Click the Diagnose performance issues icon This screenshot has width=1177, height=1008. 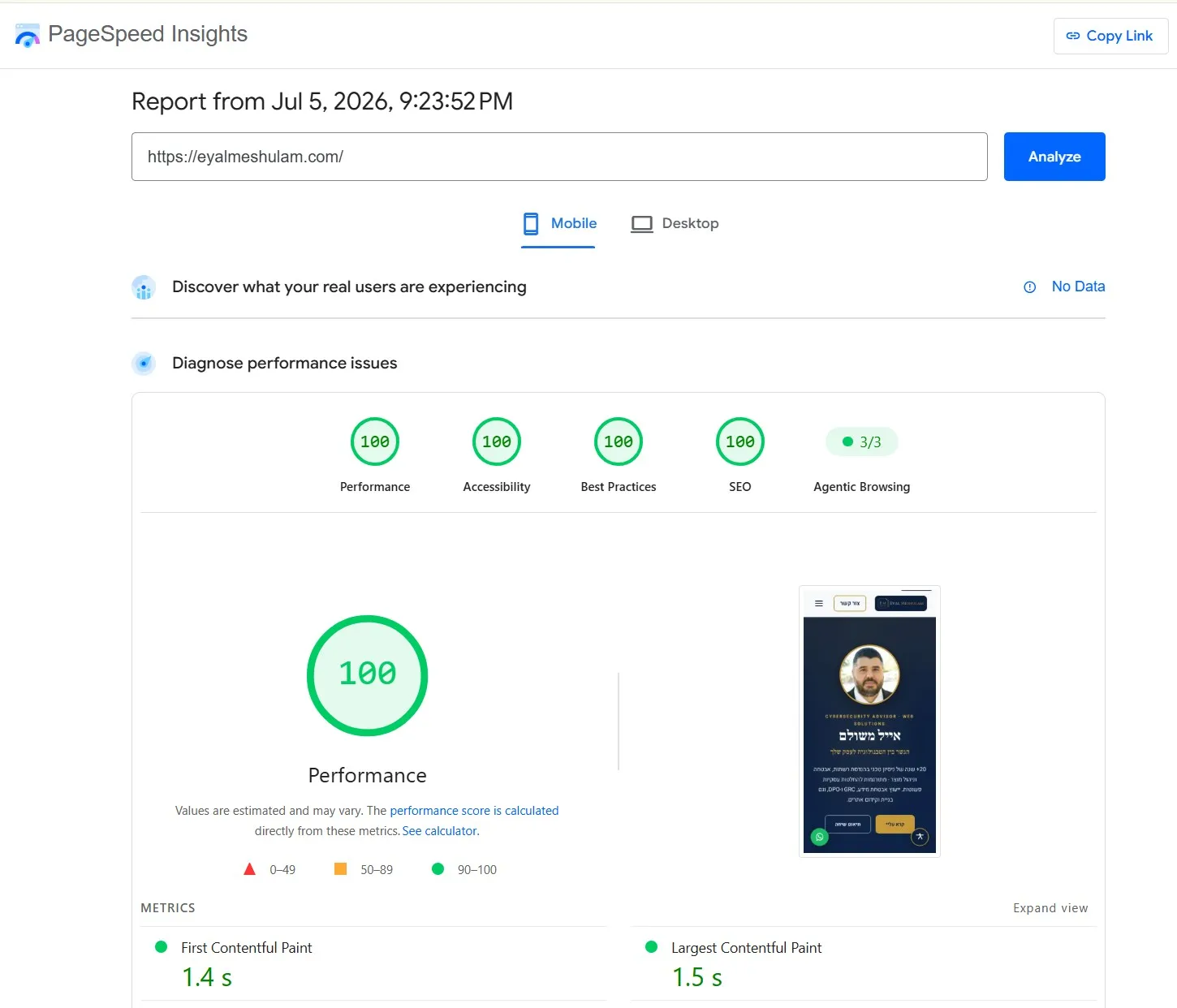pyautogui.click(x=144, y=363)
